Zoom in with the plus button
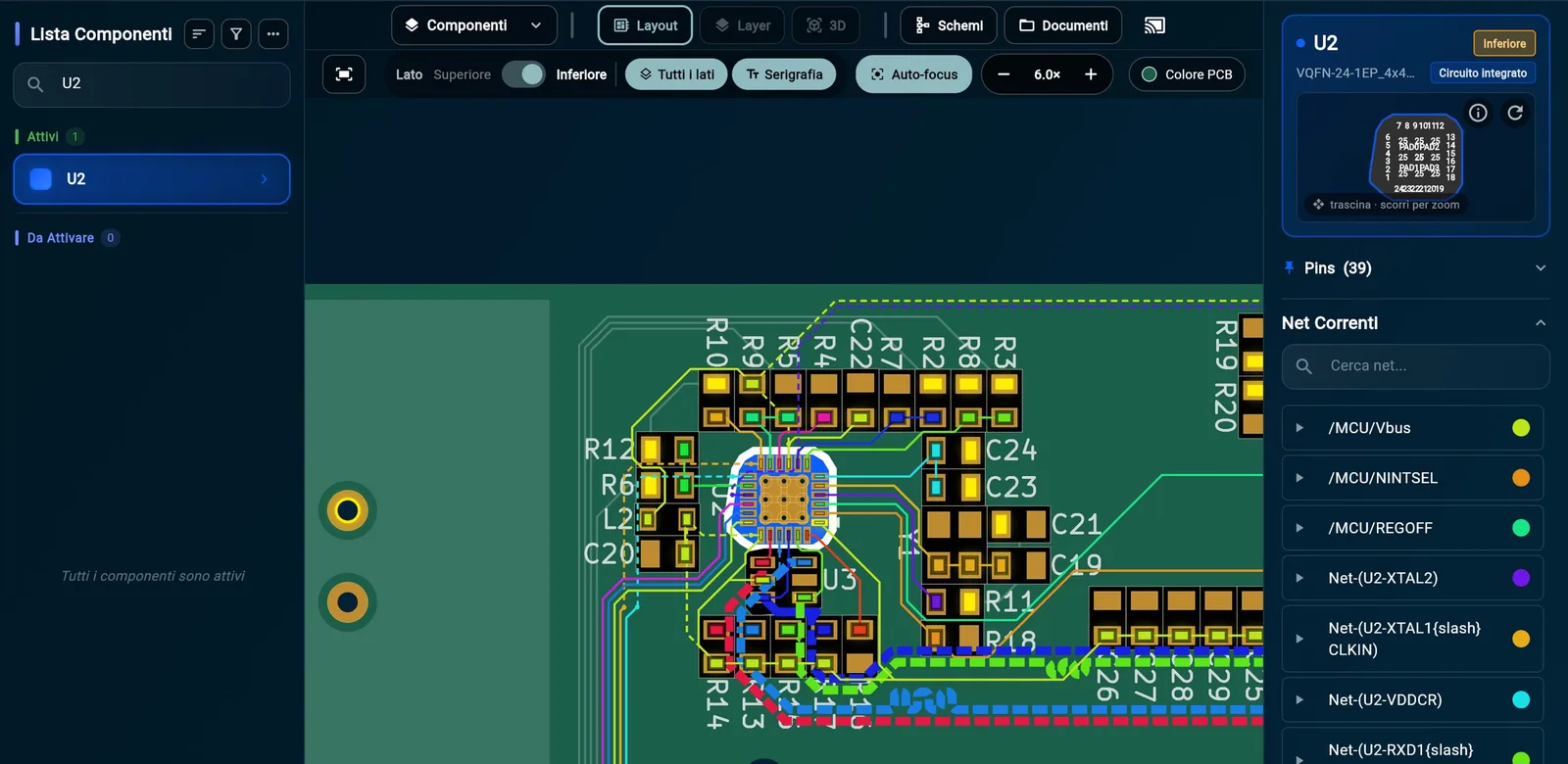1568x764 pixels. tap(1091, 74)
